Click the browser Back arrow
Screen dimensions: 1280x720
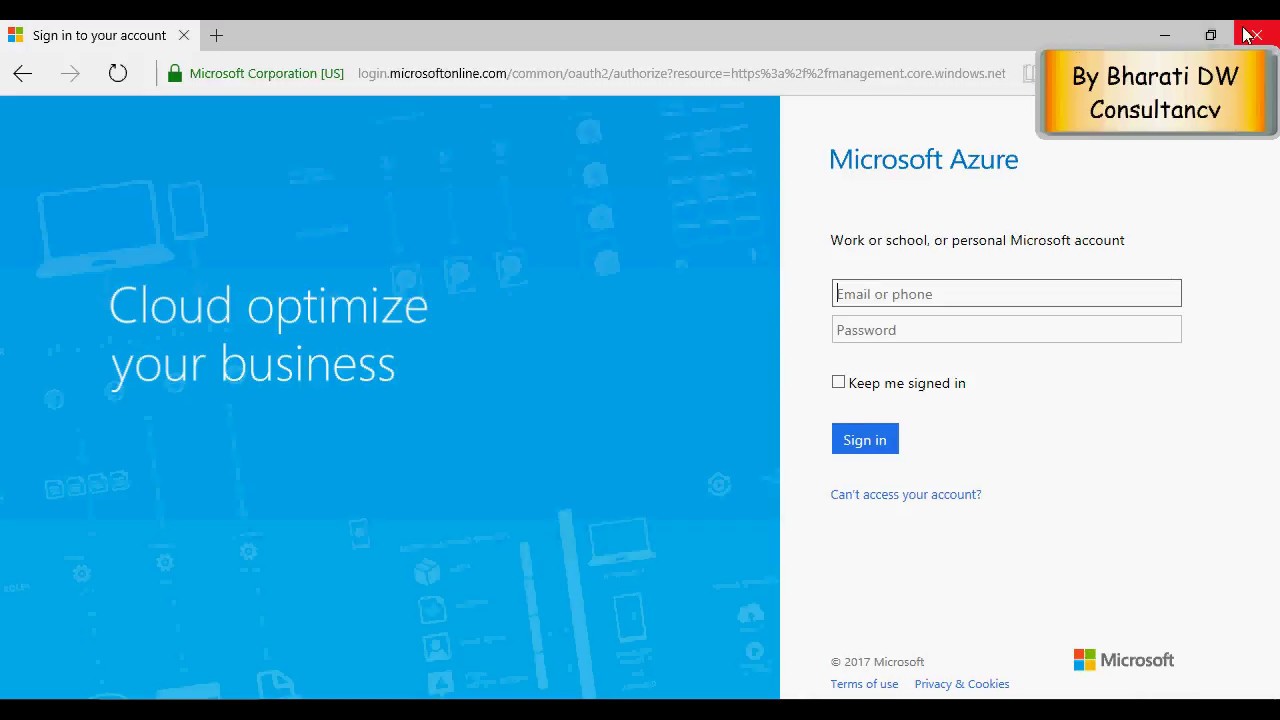tap(23, 73)
